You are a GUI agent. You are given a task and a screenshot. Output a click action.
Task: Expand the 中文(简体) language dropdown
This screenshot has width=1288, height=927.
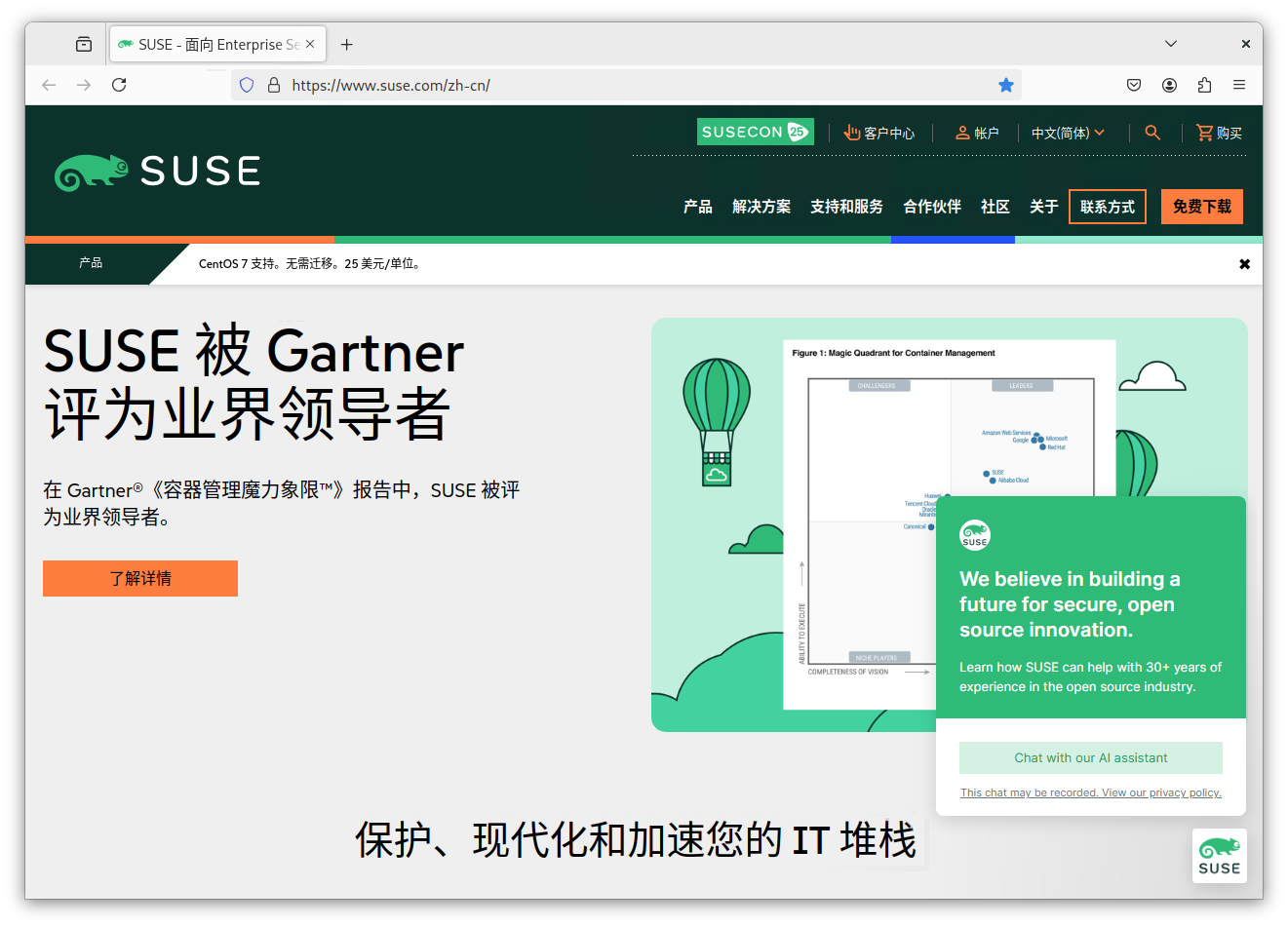coord(1069,133)
